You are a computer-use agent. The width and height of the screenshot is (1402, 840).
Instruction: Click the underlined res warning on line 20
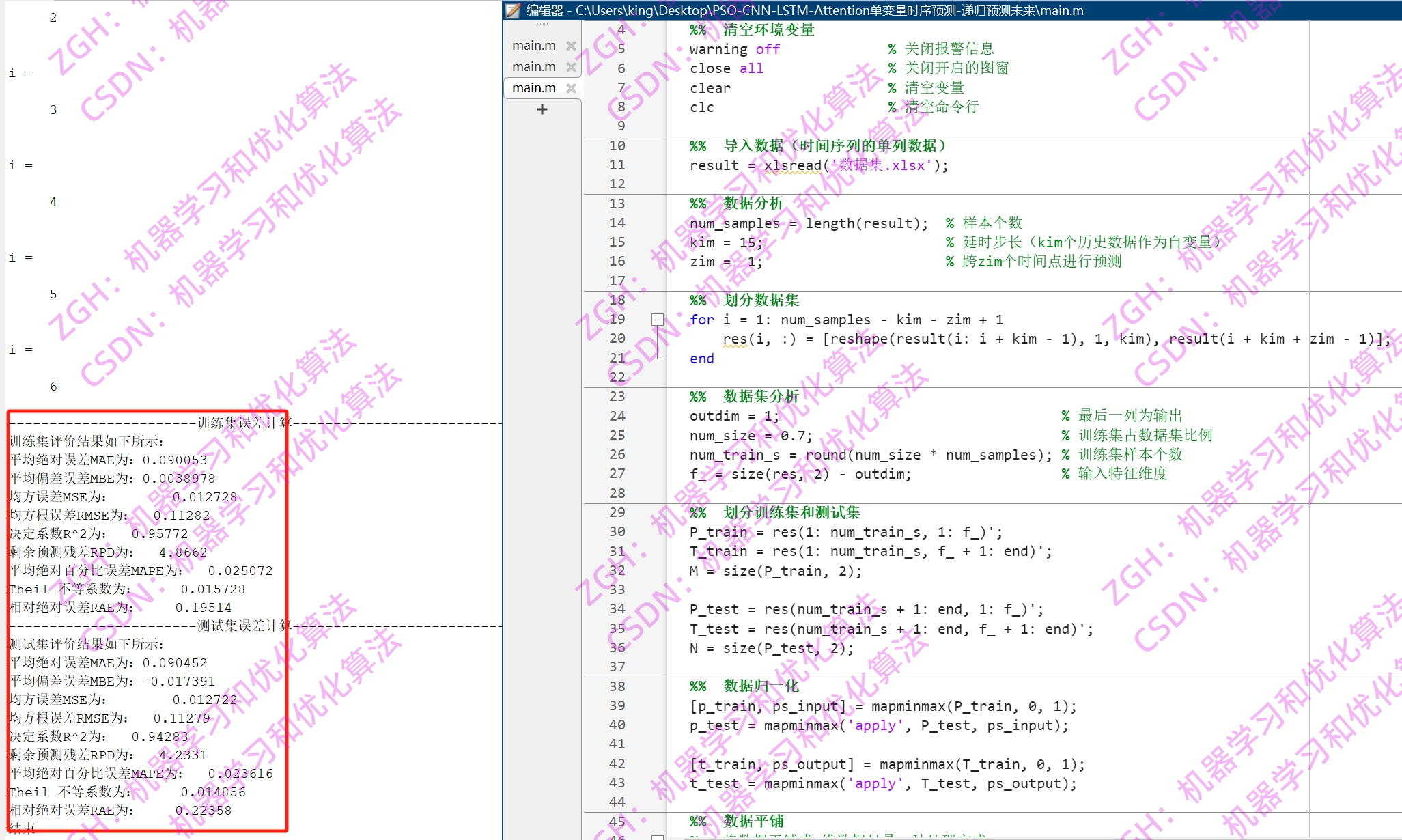tap(734, 339)
